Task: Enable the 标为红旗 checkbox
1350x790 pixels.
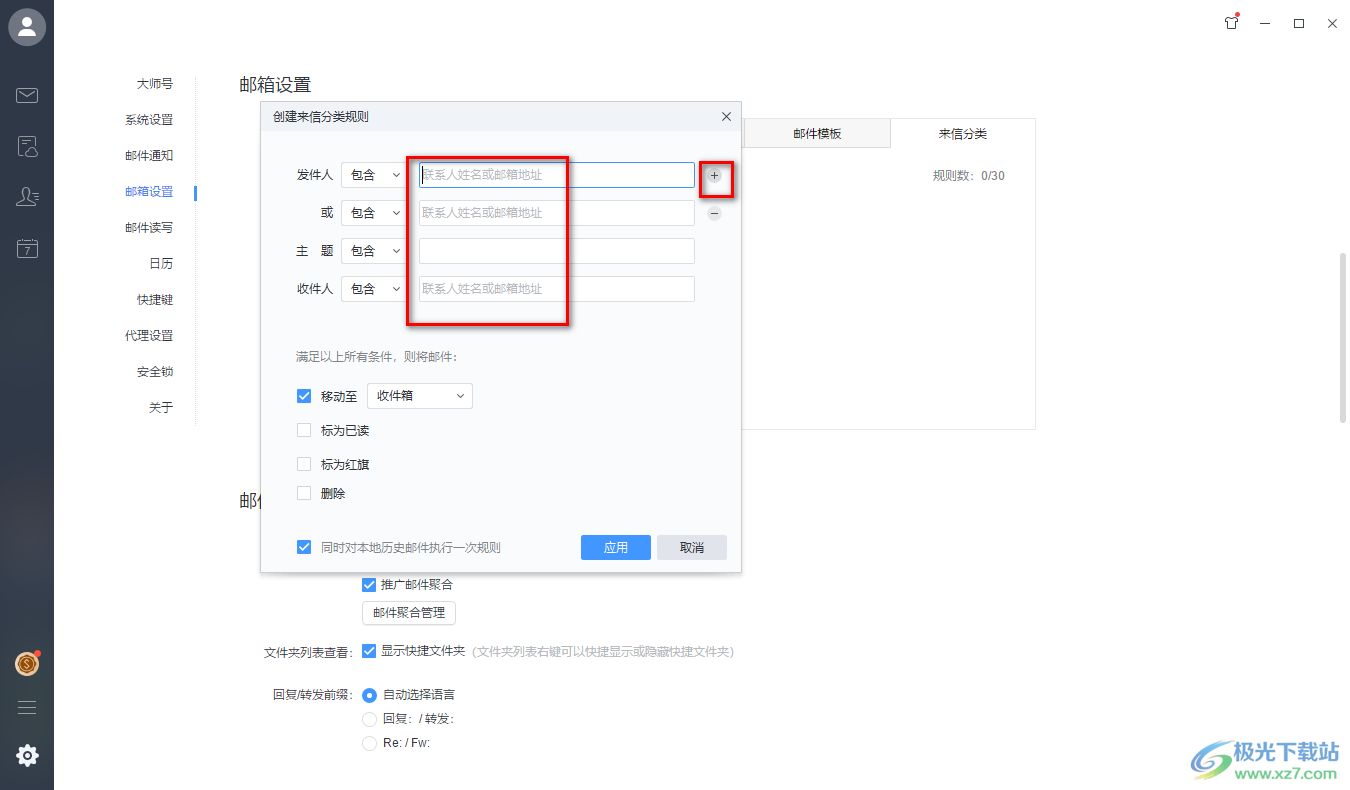Action: click(x=304, y=465)
